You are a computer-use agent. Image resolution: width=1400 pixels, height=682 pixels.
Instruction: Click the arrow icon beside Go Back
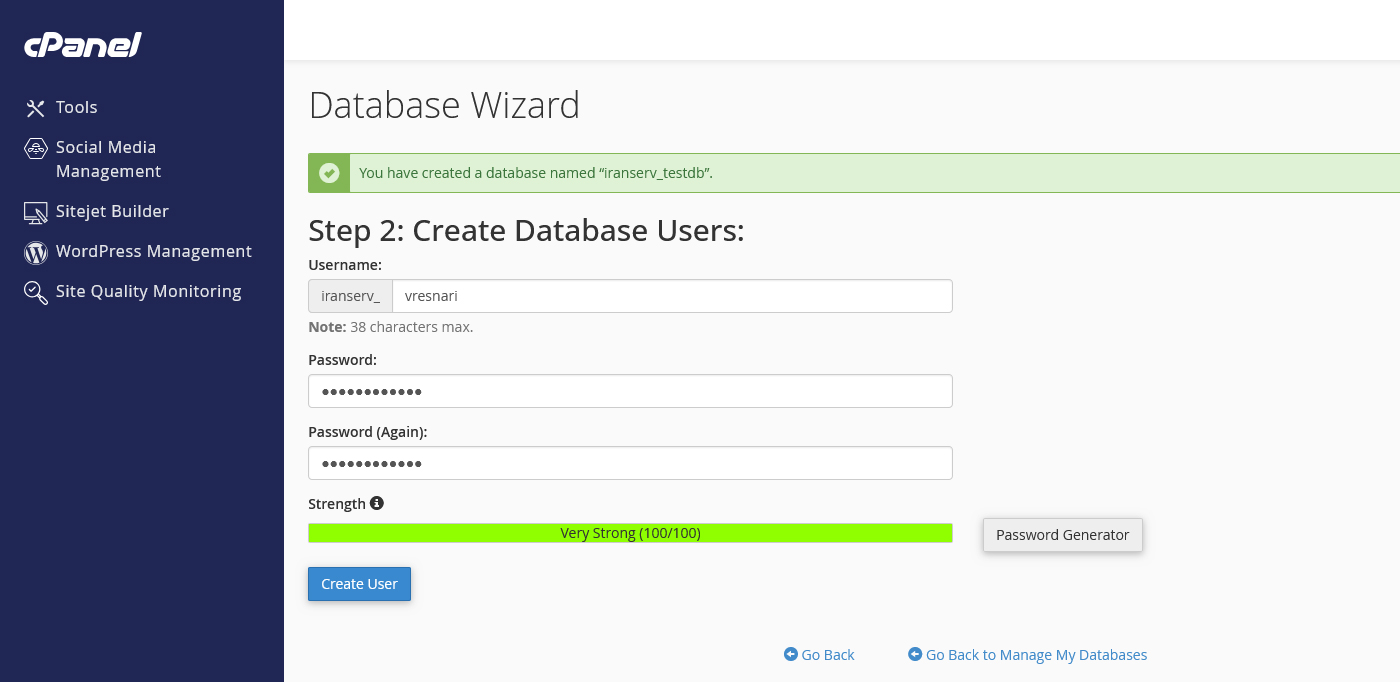791,654
